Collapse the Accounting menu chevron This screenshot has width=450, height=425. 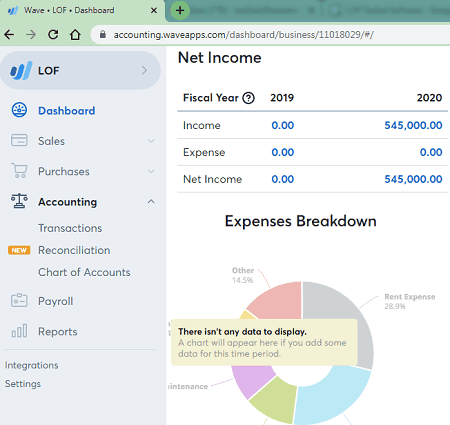151,202
